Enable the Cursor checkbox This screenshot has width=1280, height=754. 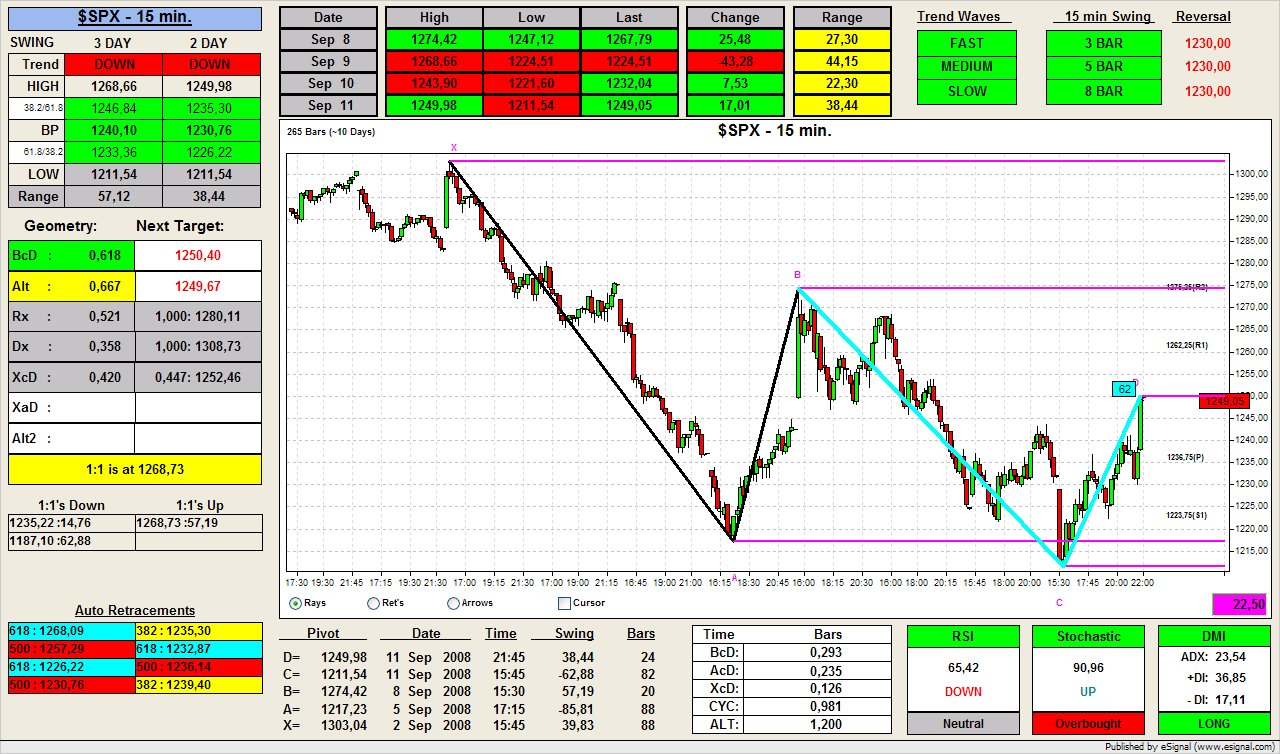tap(564, 603)
